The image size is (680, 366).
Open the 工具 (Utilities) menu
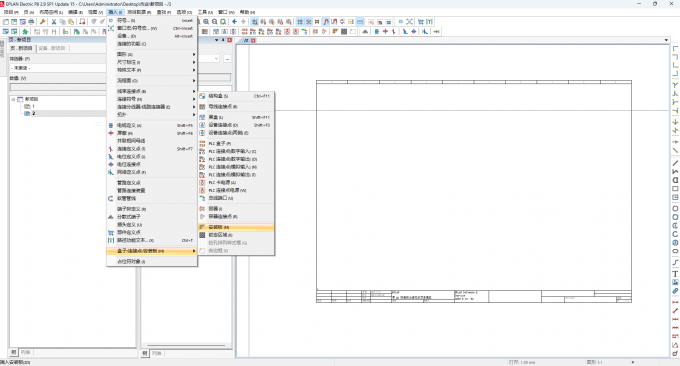pyautogui.click(x=205, y=12)
